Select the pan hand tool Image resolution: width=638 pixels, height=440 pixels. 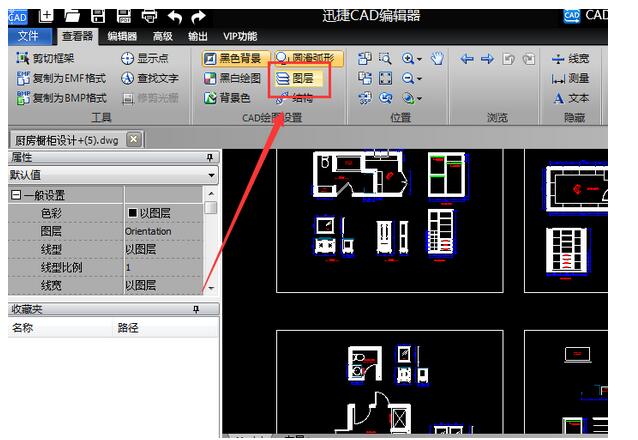[x=438, y=59]
